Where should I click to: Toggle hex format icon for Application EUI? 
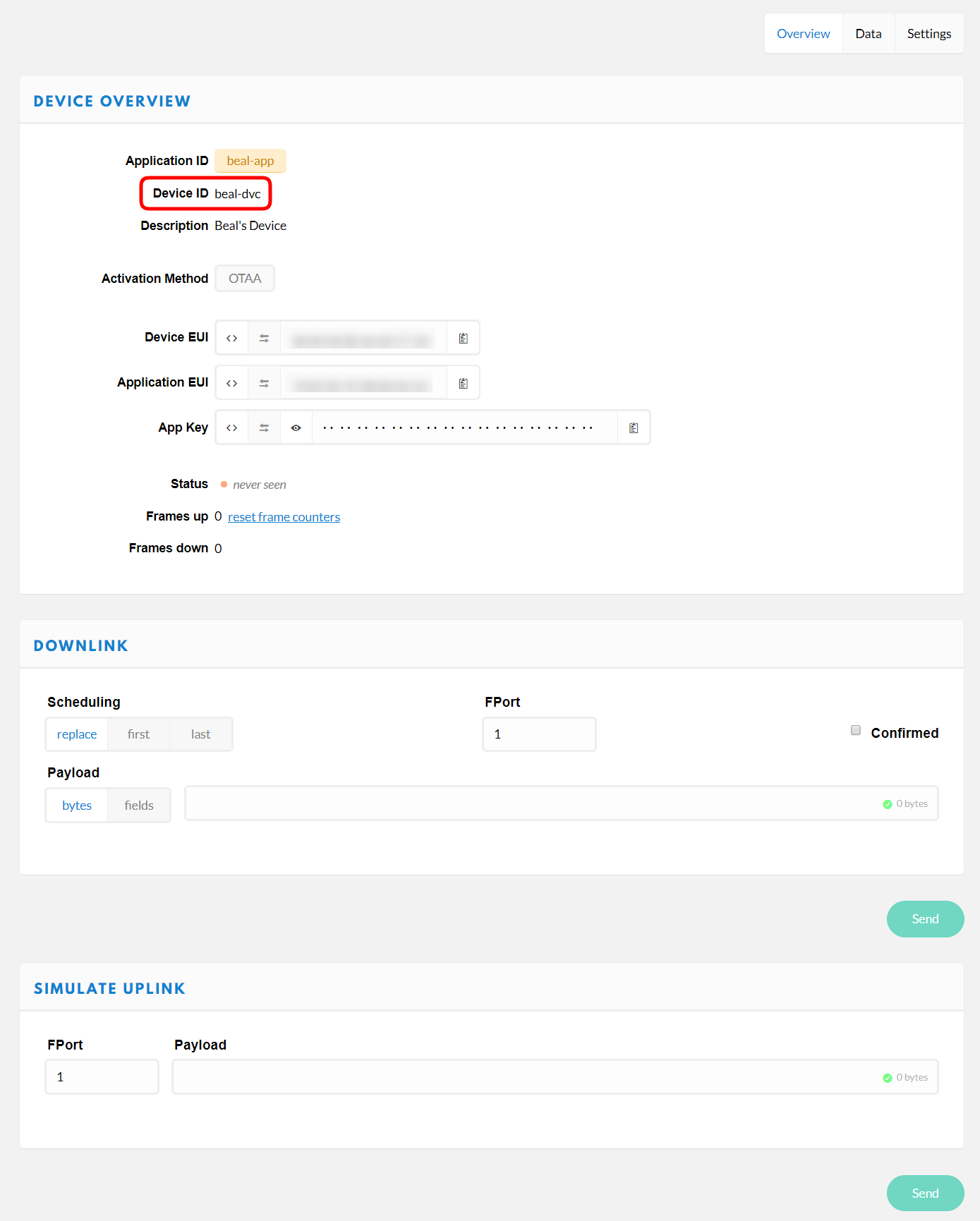click(x=231, y=384)
